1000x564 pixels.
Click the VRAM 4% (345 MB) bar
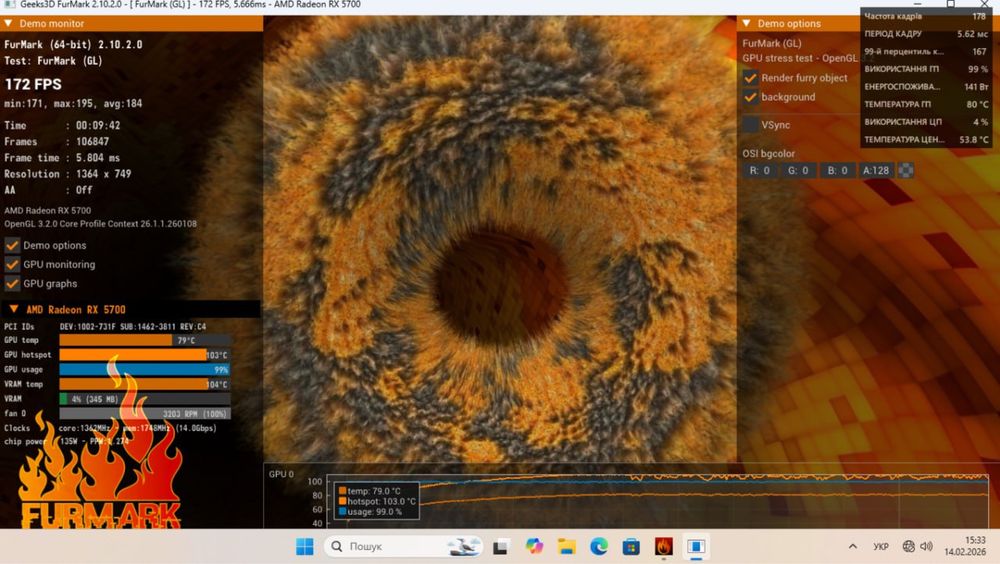coord(145,399)
